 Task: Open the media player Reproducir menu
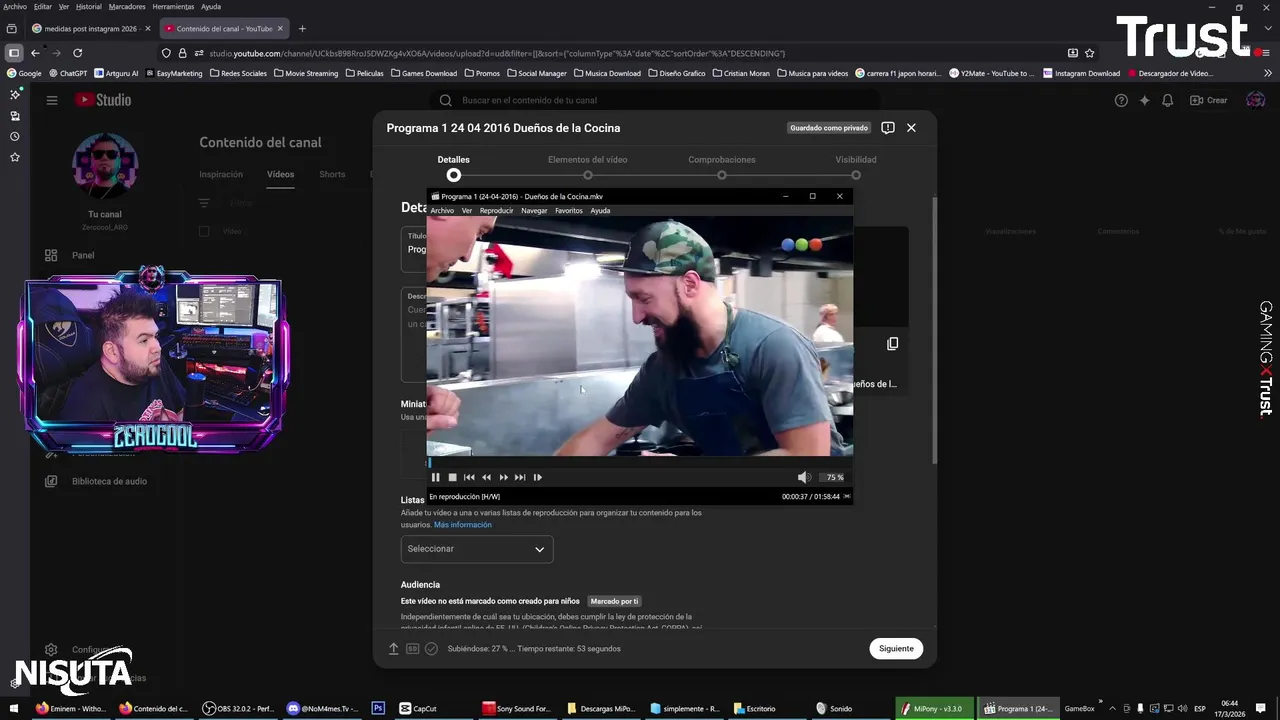click(x=496, y=211)
